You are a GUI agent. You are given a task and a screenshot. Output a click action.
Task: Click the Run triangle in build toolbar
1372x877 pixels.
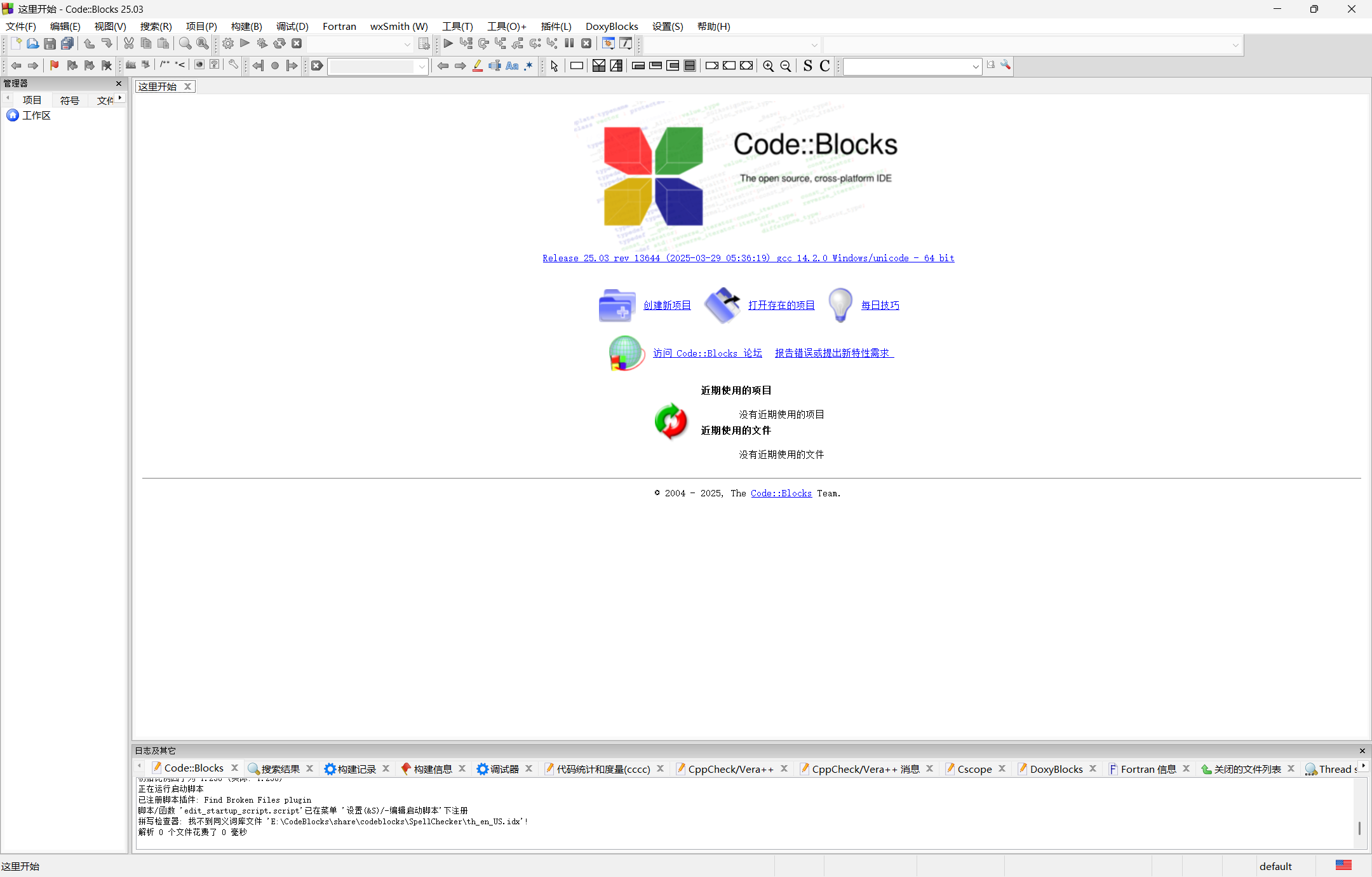click(x=245, y=43)
